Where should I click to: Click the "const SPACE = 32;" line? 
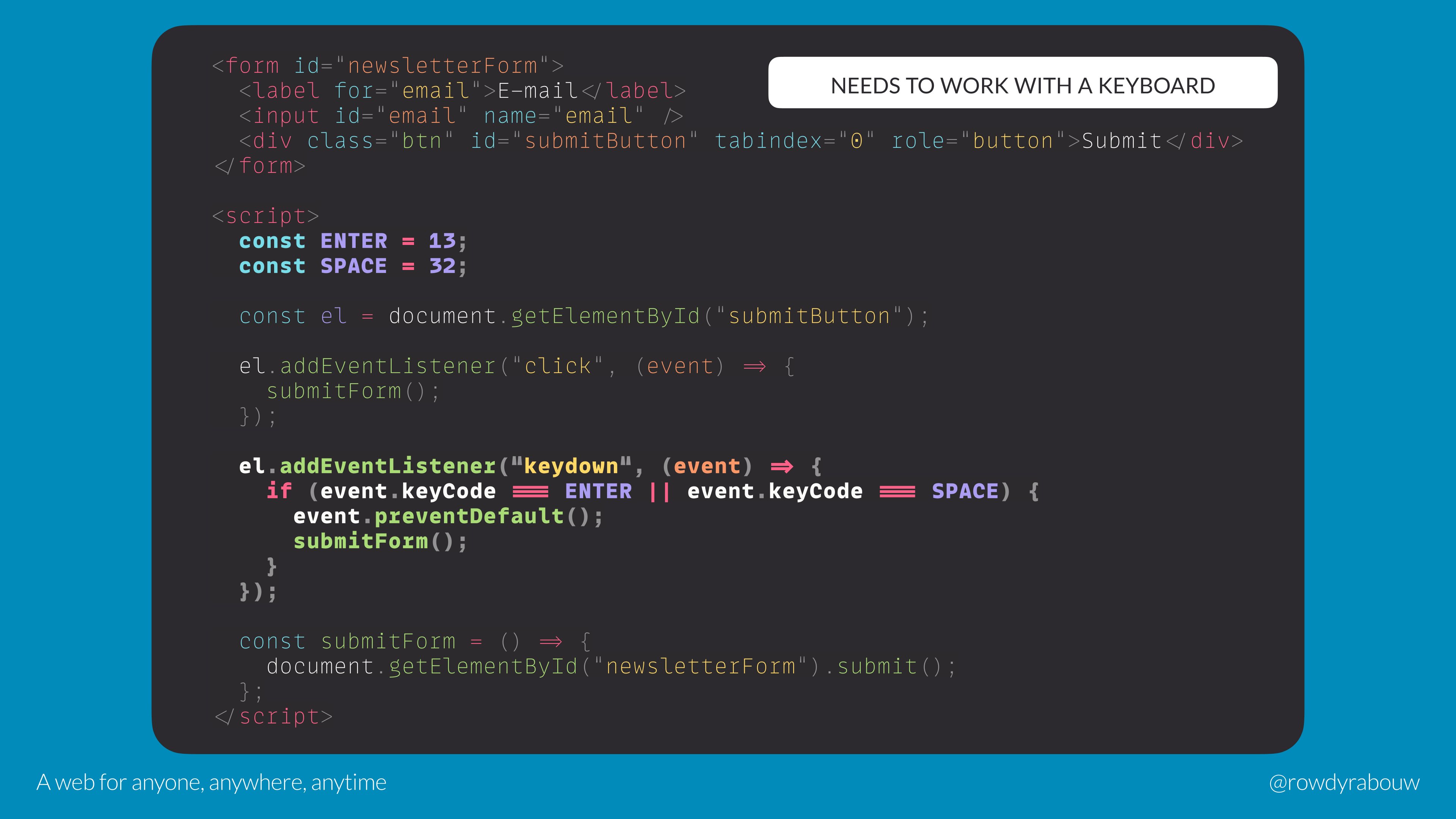353,266
